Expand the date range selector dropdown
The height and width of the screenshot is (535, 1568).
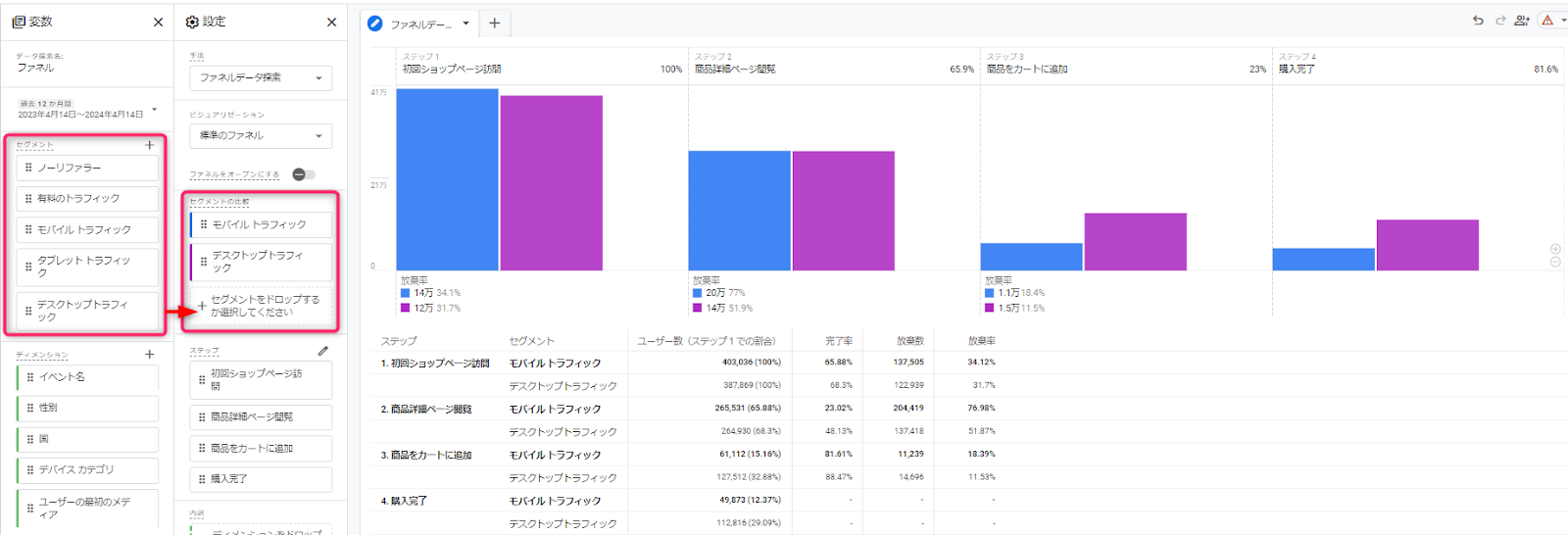154,109
